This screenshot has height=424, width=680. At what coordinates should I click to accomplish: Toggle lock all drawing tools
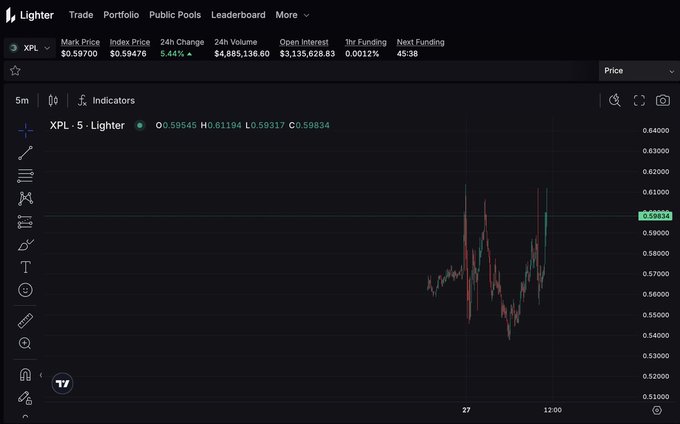tap(25, 397)
